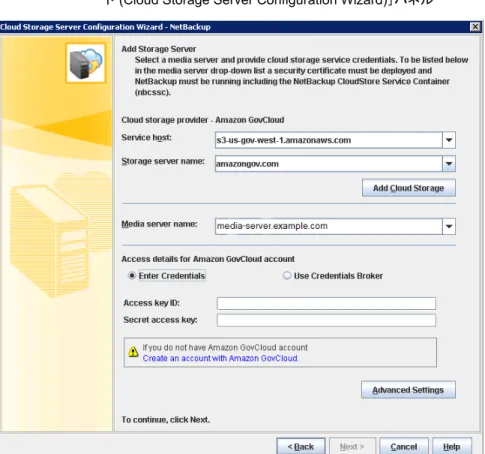This screenshot has height=454, width=485.
Task: Follow the Create an account with Amazon GovCloud link
Action: [221, 358]
